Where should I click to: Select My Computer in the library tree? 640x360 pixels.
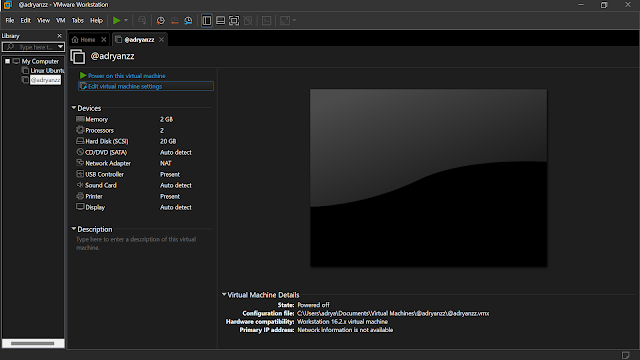(40, 61)
